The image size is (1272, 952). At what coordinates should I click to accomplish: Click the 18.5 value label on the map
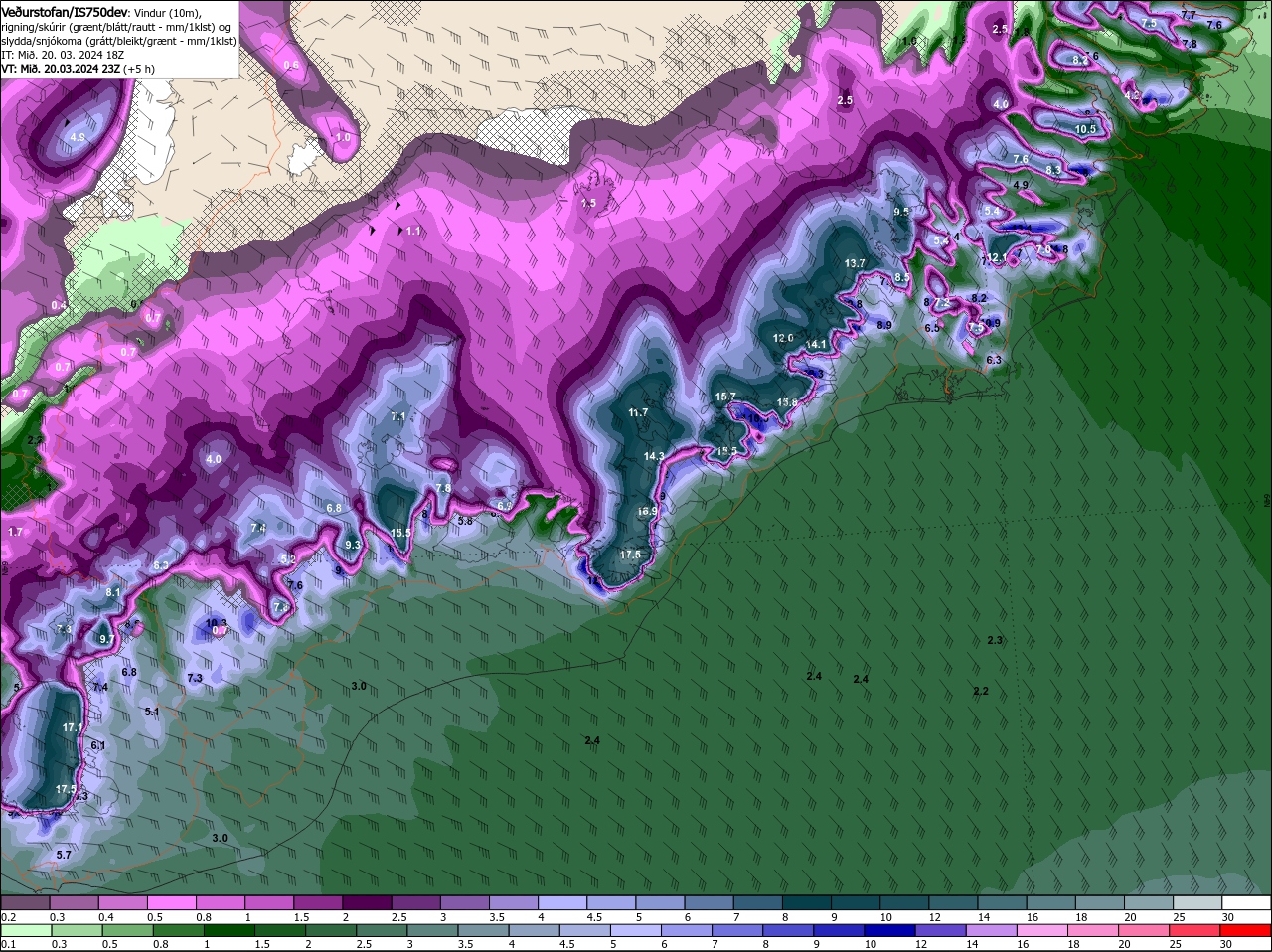[727, 451]
